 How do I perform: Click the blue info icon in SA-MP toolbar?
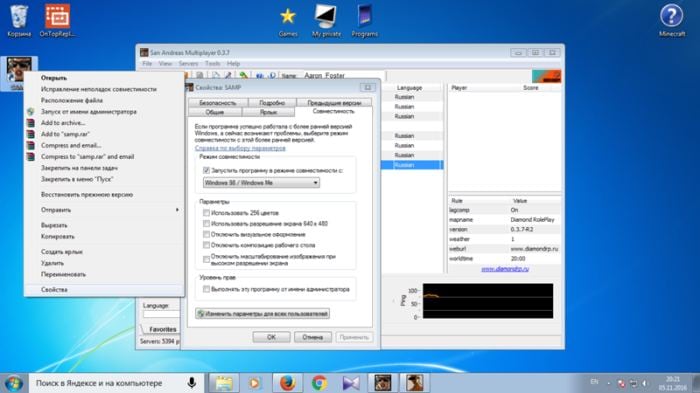[x=272, y=75]
